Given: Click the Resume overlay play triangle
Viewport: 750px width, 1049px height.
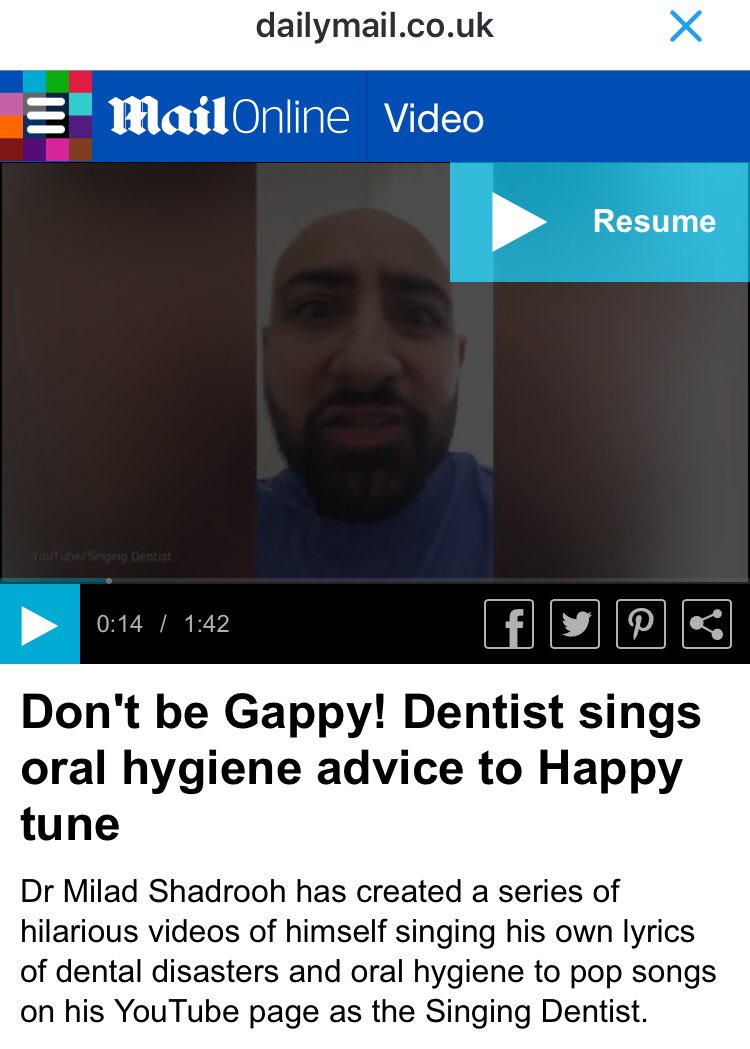Looking at the screenshot, I should tap(519, 222).
